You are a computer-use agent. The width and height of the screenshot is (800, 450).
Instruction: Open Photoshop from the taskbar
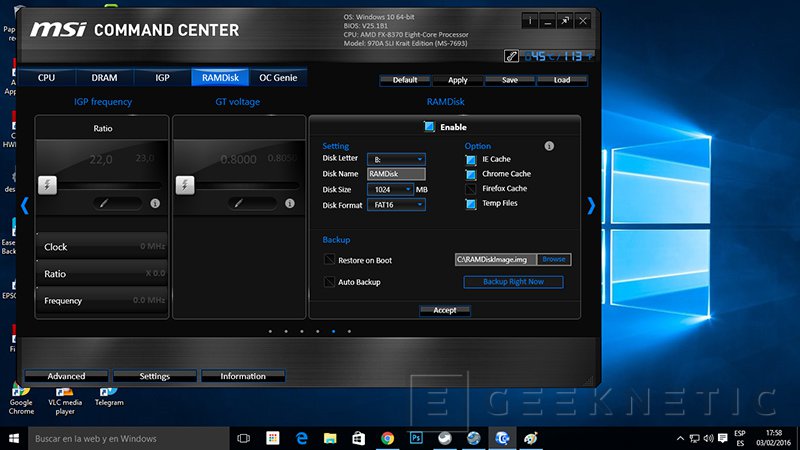(416, 438)
